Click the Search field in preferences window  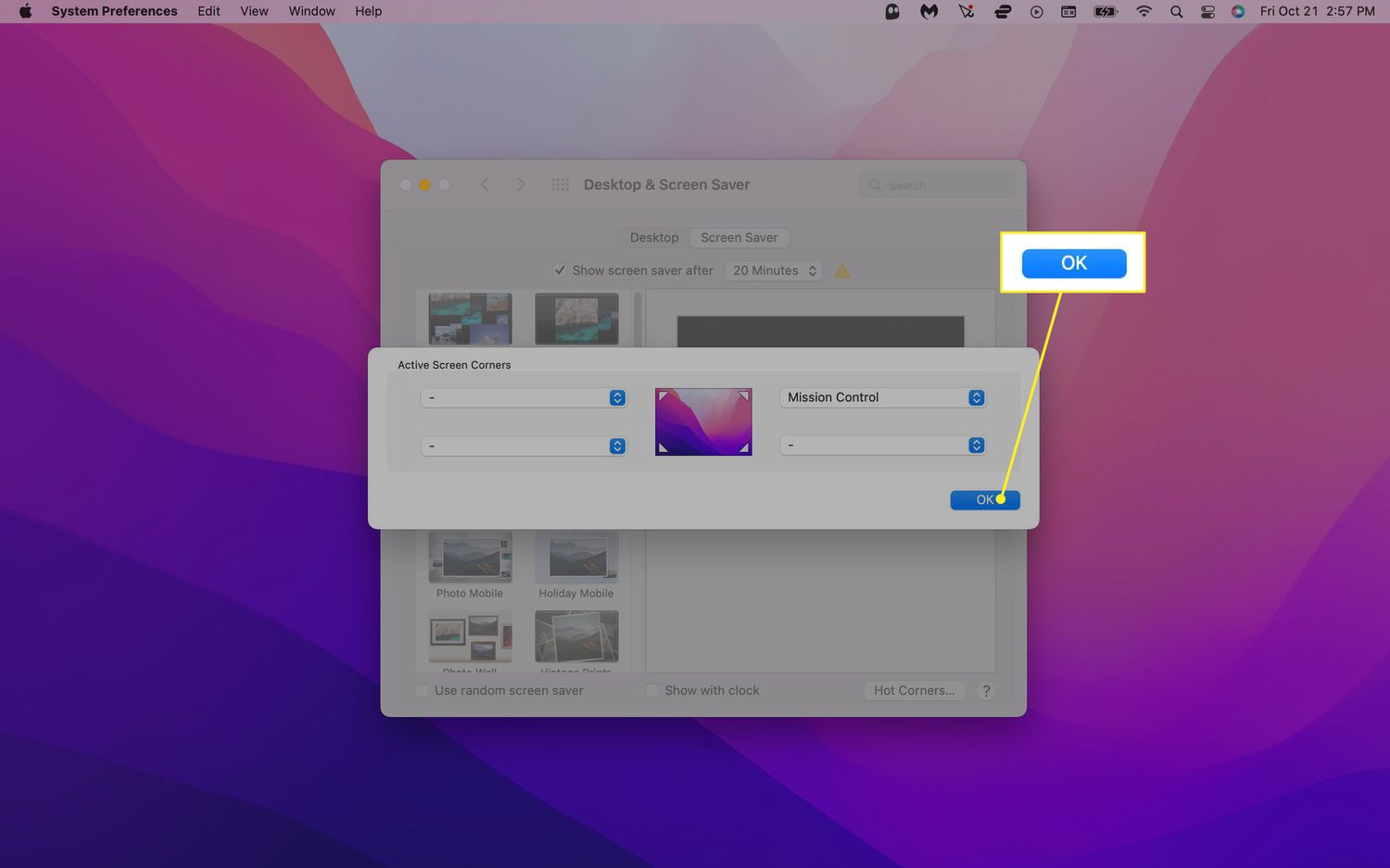pyautogui.click(x=937, y=185)
